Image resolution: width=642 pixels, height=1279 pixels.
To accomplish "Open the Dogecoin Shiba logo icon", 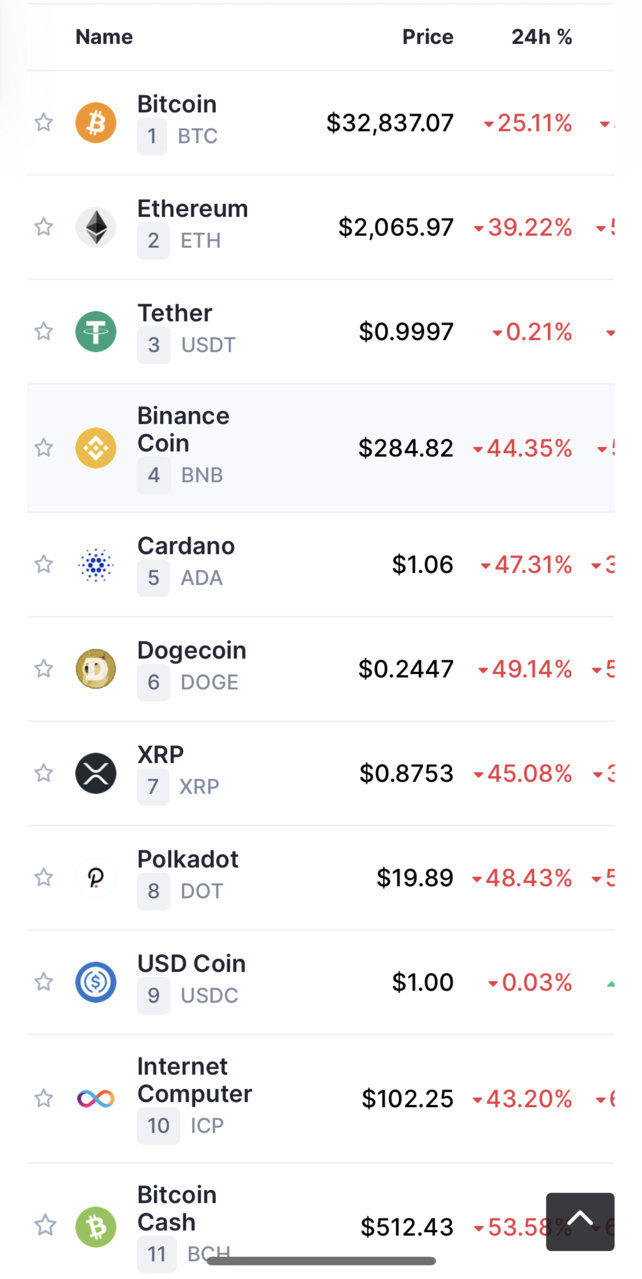I will [x=96, y=669].
